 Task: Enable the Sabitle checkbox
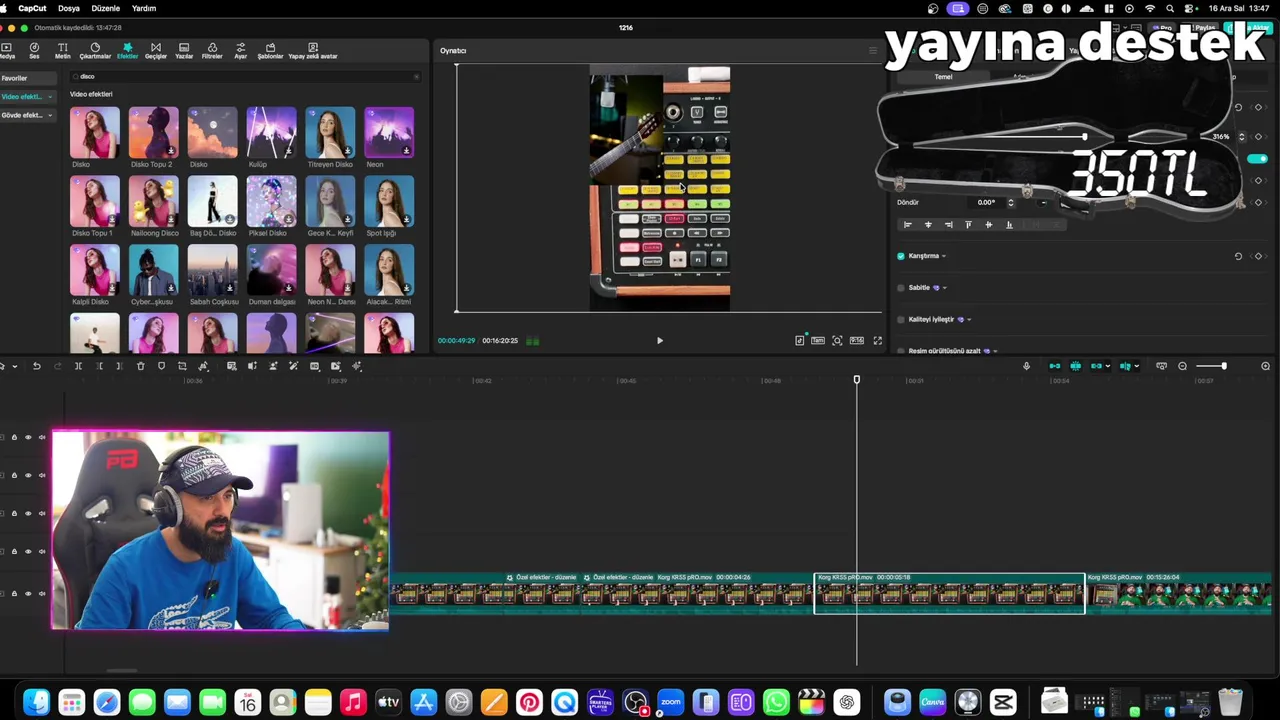pyautogui.click(x=901, y=288)
